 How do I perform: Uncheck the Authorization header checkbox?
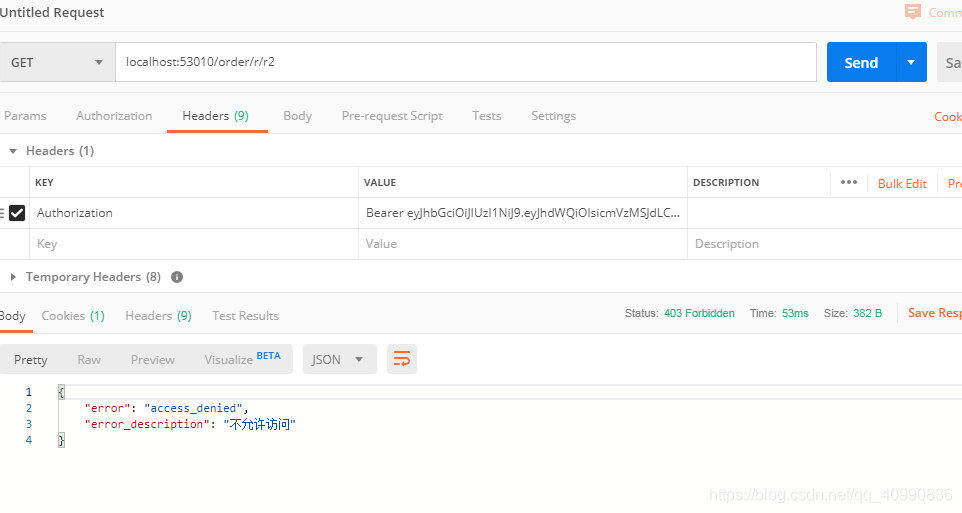(17, 213)
